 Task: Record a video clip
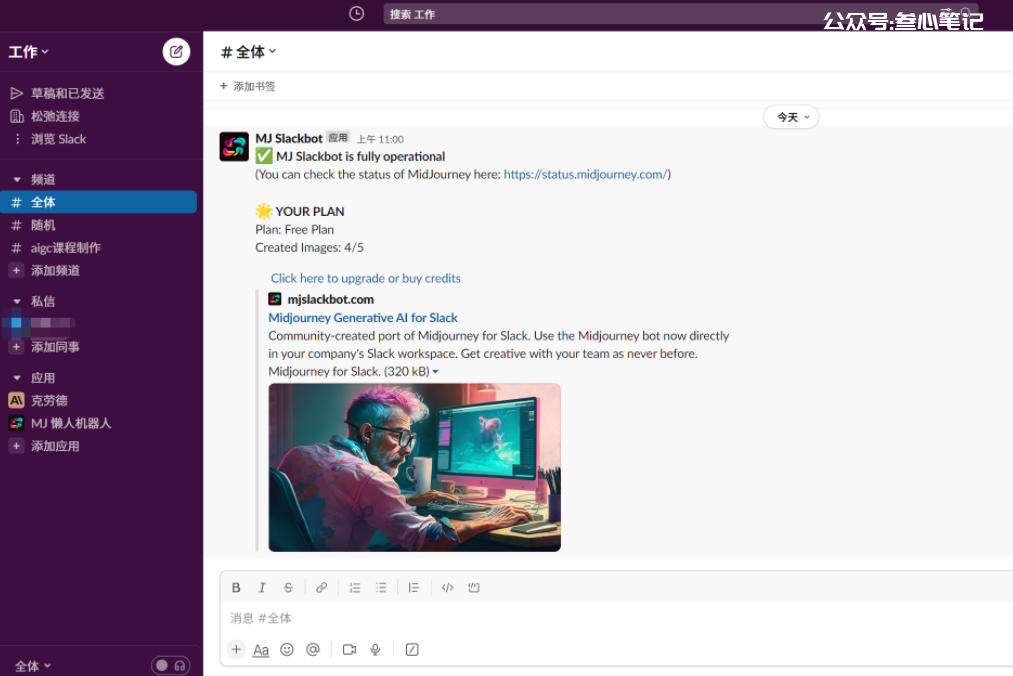pyautogui.click(x=350, y=650)
